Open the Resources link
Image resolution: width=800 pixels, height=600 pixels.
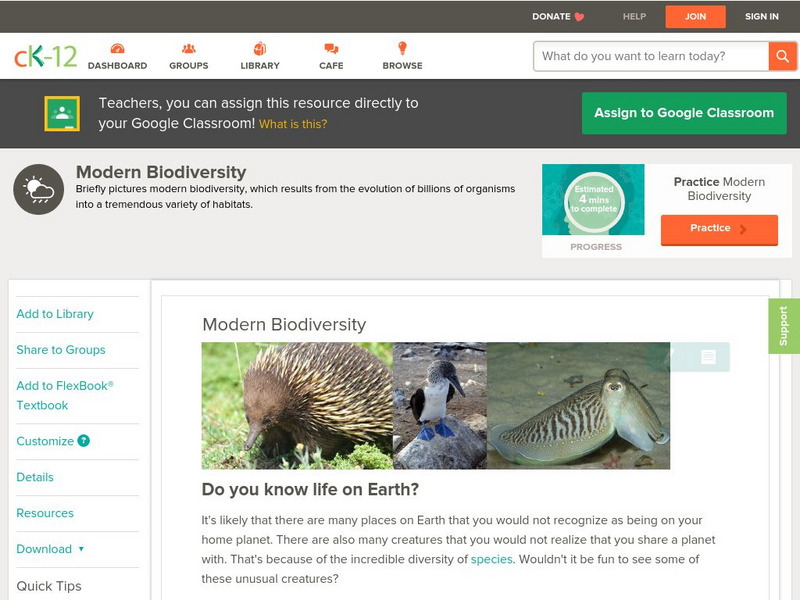coord(45,513)
